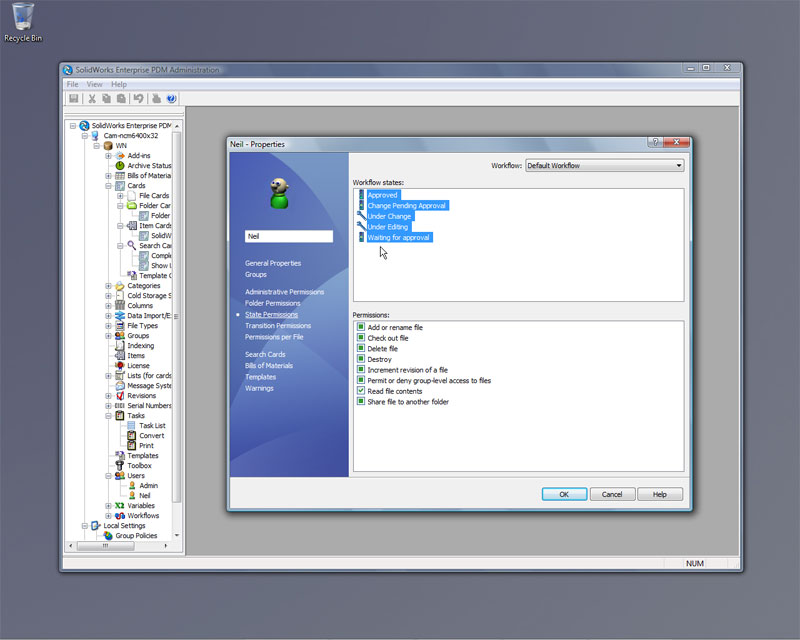This screenshot has width=800, height=640.
Task: Click the Neil username text field
Action: 289,237
